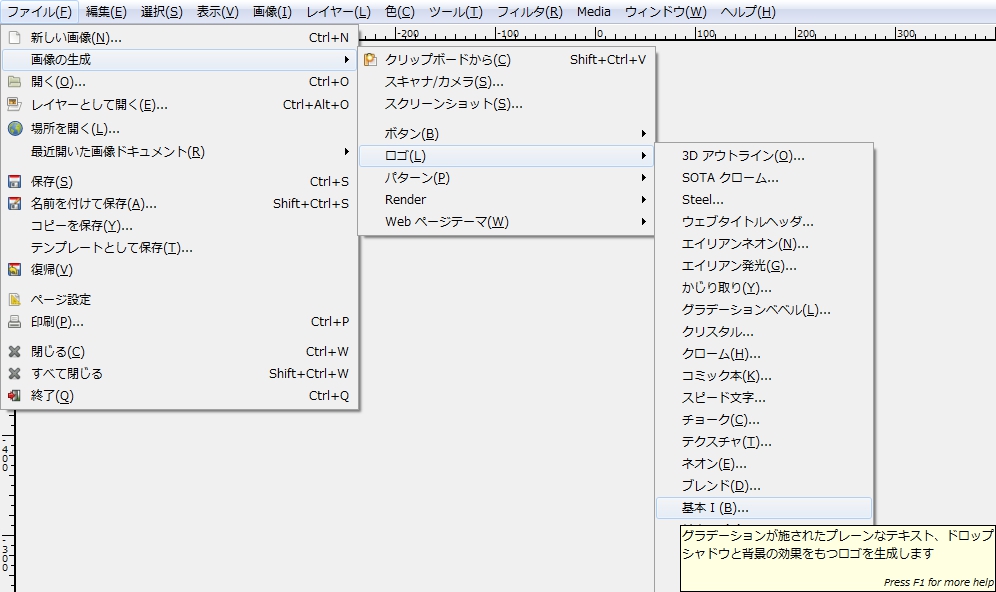The image size is (996, 592).
Task: Click the icon beside レイヤーとして開く(E)
Action: tap(15, 104)
